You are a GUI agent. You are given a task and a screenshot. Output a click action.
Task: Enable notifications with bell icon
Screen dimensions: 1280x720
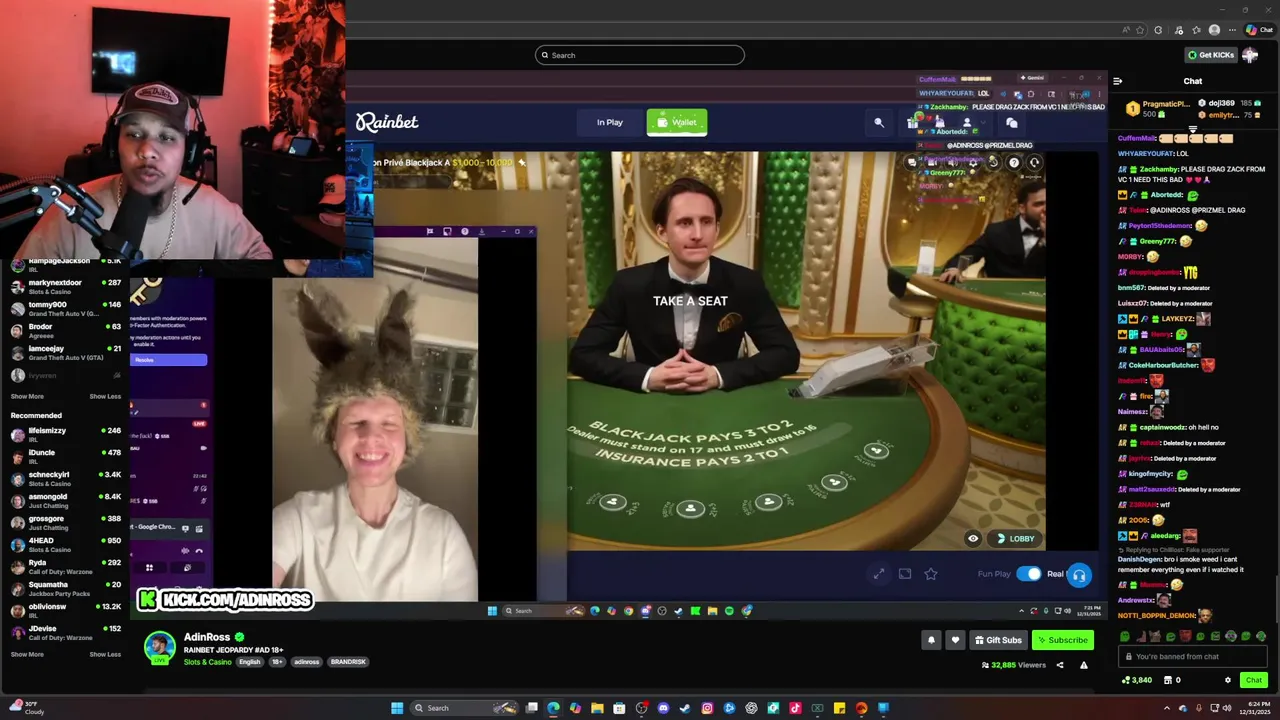tap(931, 640)
